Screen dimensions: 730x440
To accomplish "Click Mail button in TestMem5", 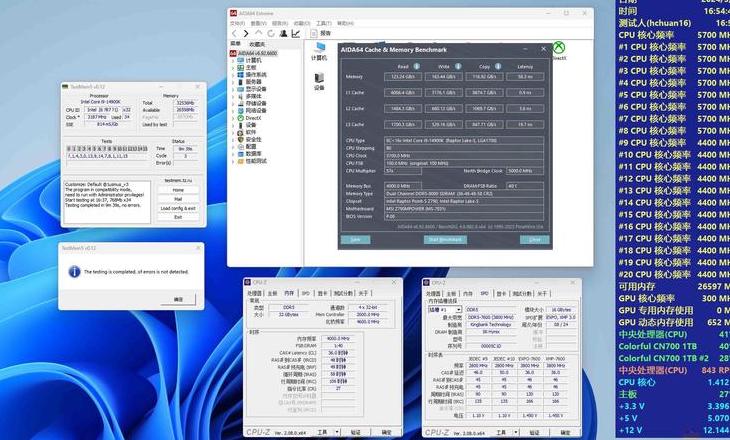I will 178,199.
